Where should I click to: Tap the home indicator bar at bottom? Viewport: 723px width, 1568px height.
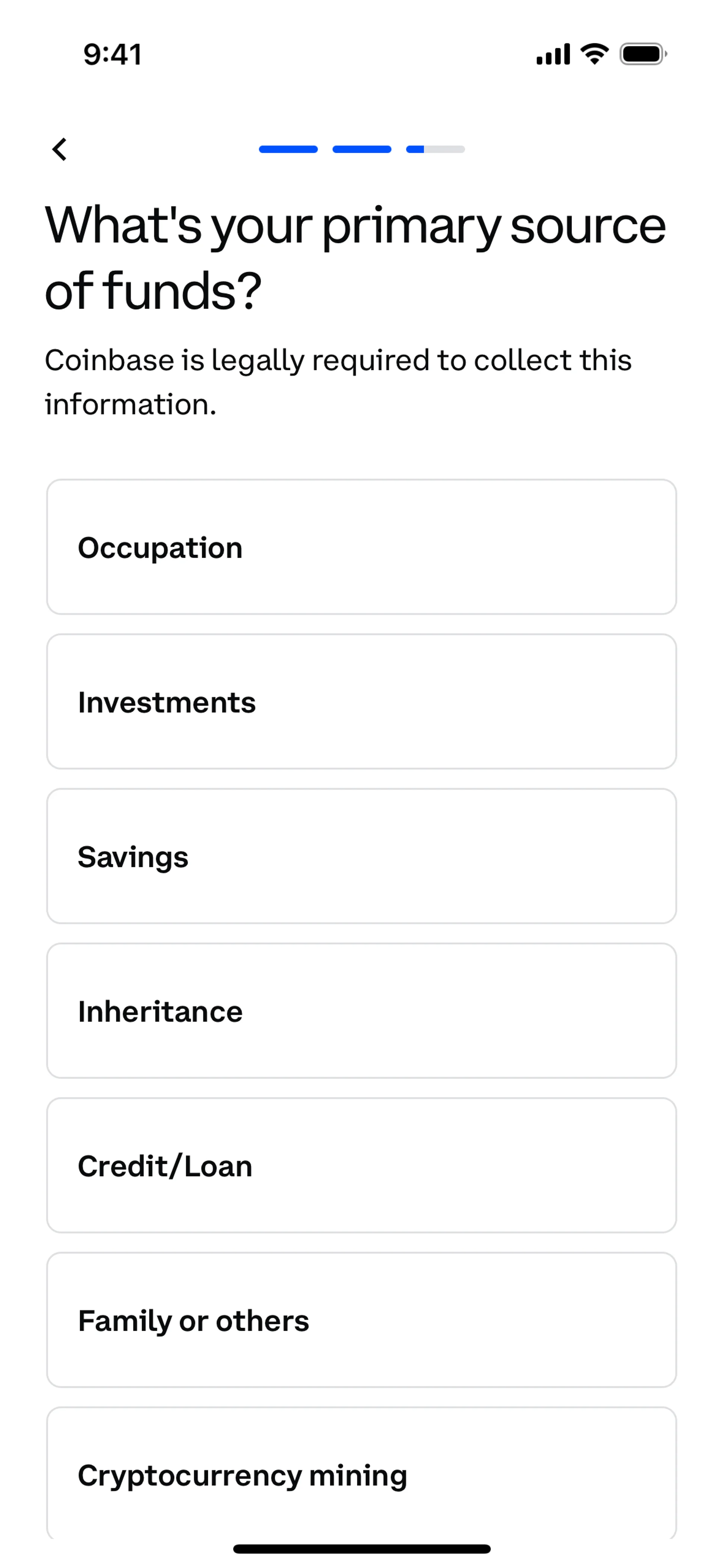tap(361, 1548)
